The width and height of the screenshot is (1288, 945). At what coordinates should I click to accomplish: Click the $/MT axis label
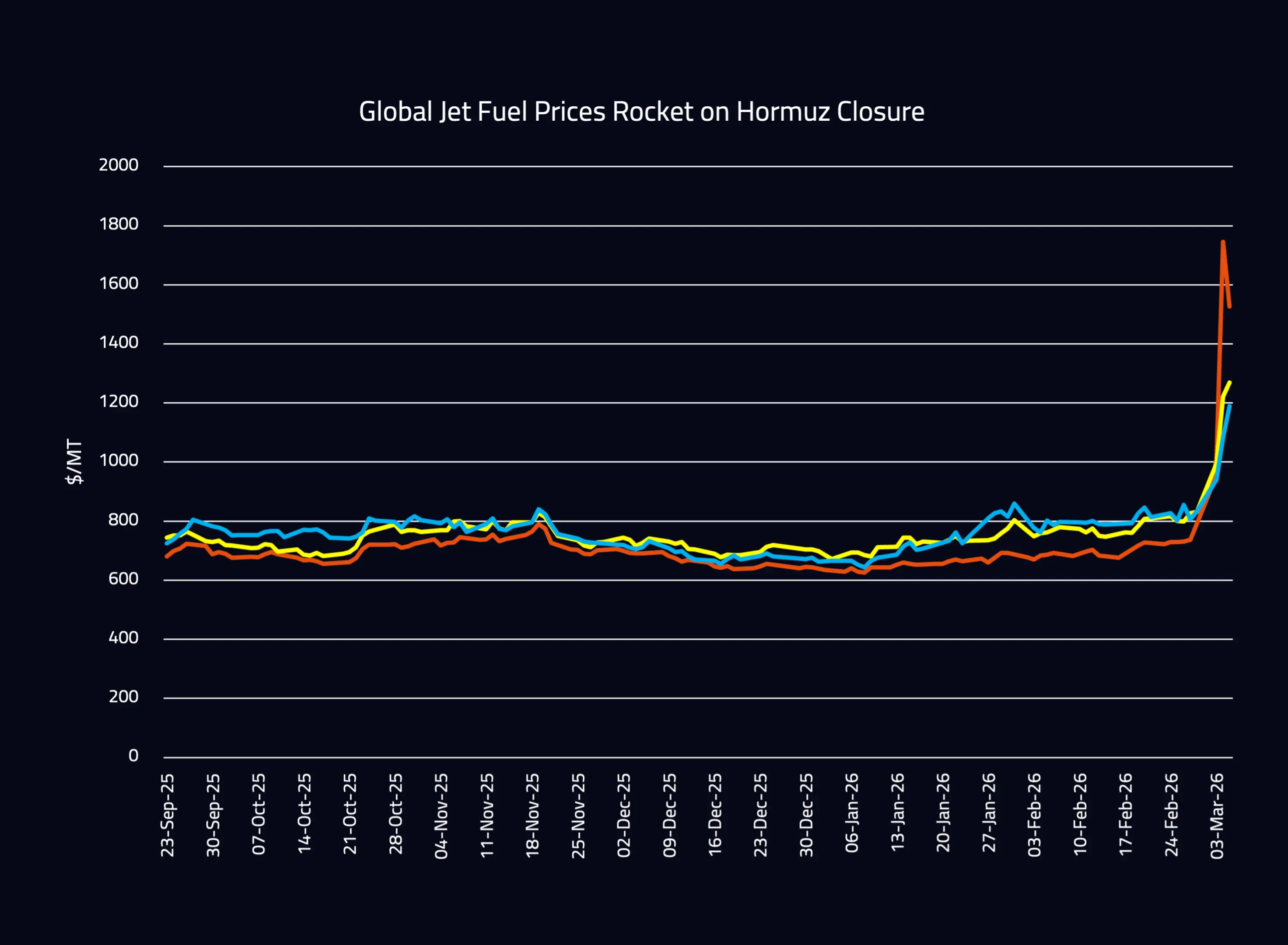[75, 462]
